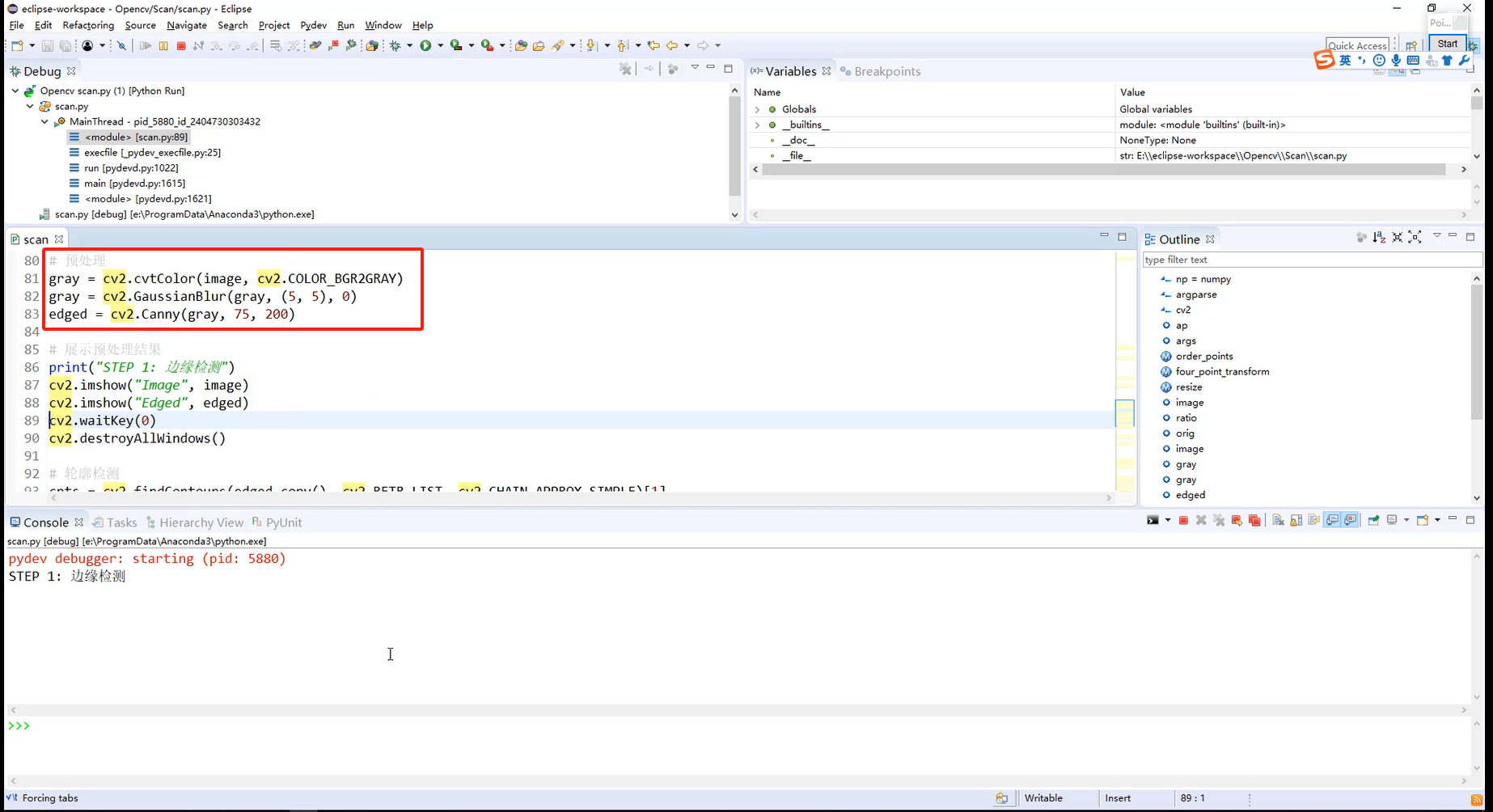Expand __builtins__ variable row
Screen dimensions: 1493x812
[x=758, y=125]
